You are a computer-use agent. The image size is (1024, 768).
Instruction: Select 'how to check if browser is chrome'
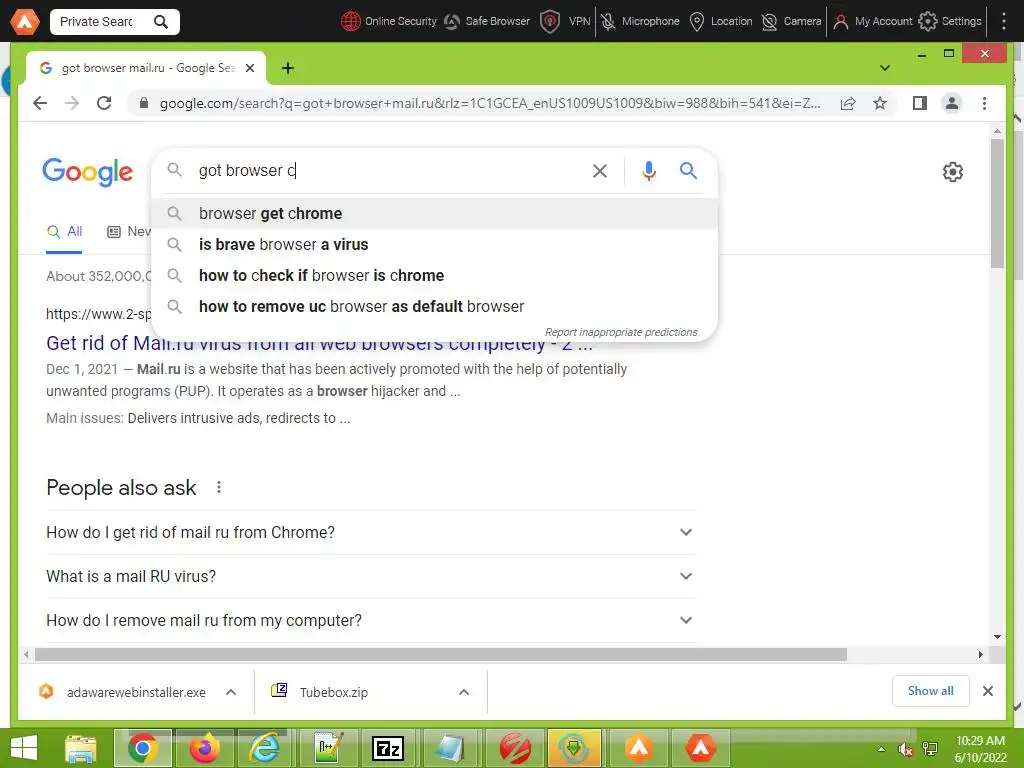(x=434, y=276)
